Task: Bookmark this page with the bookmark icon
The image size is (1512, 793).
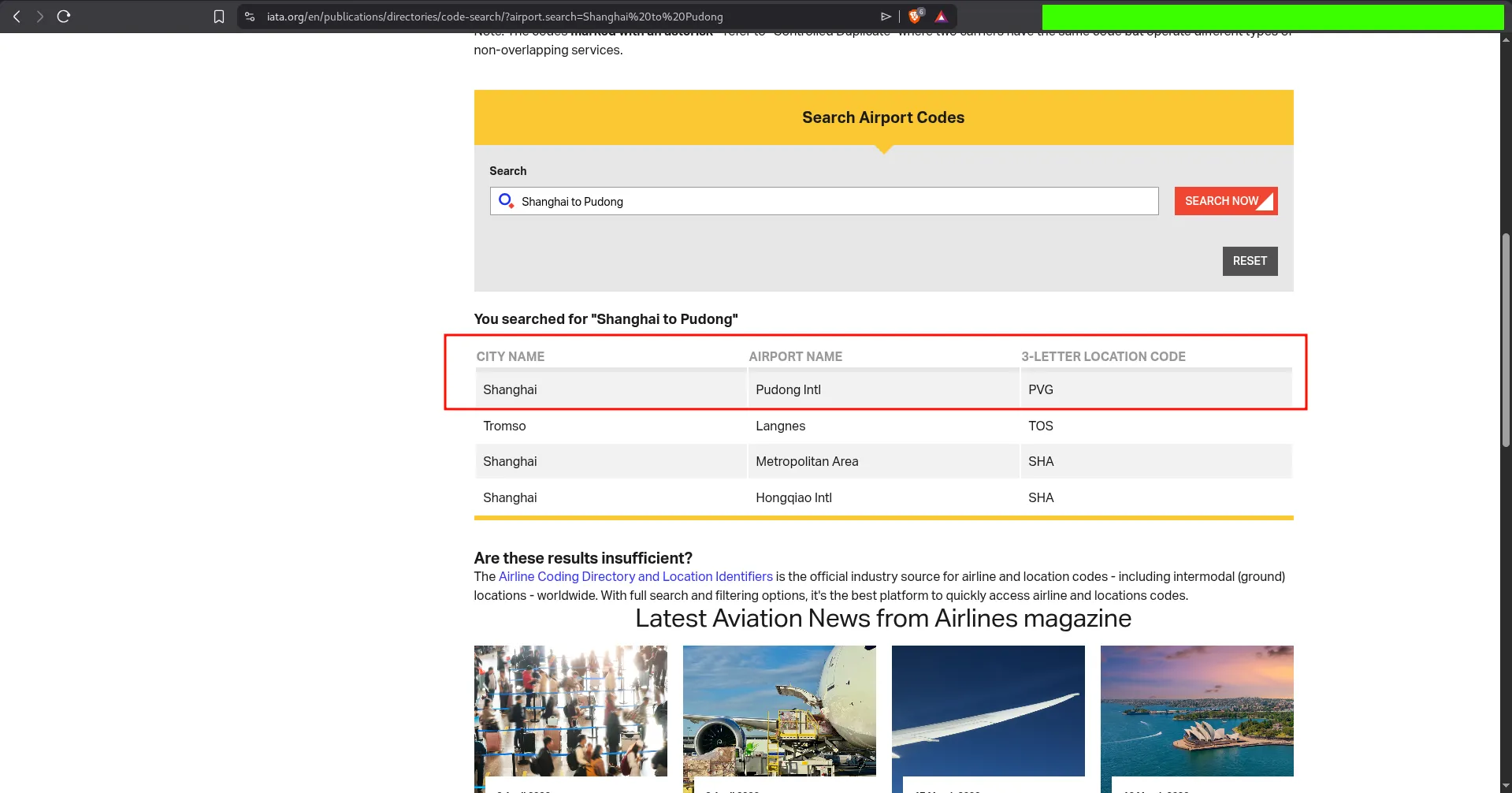Action: pyautogui.click(x=219, y=17)
